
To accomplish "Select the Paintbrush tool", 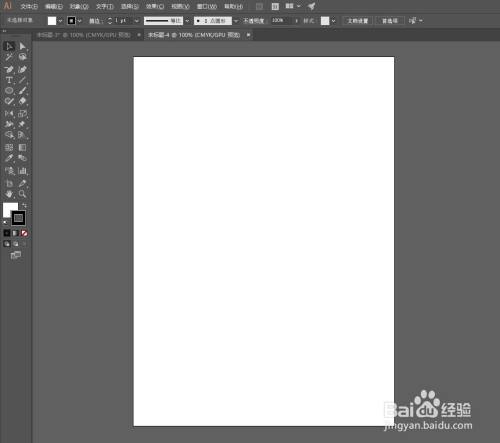I will (22, 90).
